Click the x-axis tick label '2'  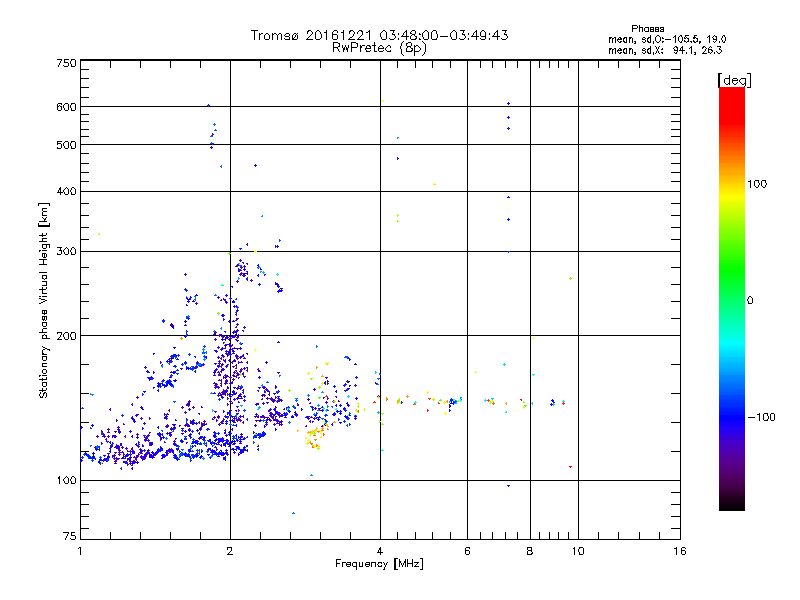[x=230, y=551]
